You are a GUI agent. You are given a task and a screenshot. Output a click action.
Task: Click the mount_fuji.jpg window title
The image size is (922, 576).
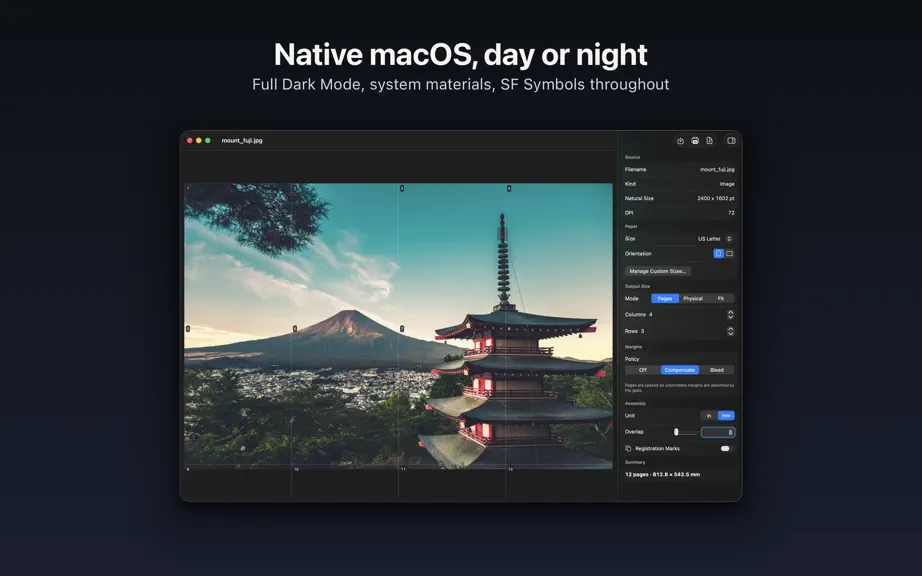242,140
